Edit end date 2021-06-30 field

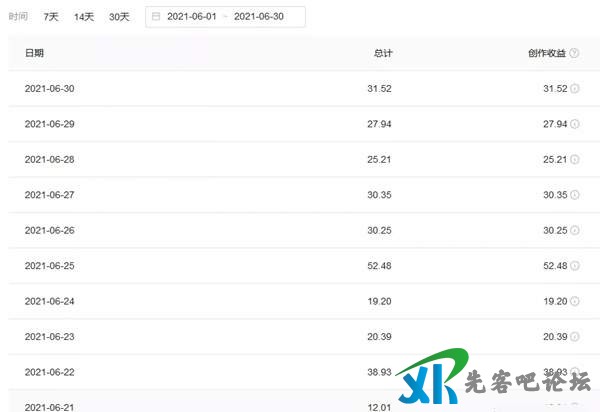tap(259, 17)
